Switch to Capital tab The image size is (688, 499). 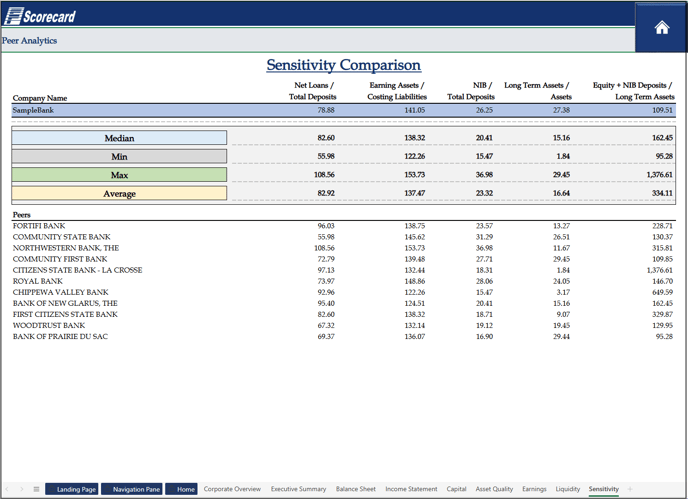click(456, 489)
